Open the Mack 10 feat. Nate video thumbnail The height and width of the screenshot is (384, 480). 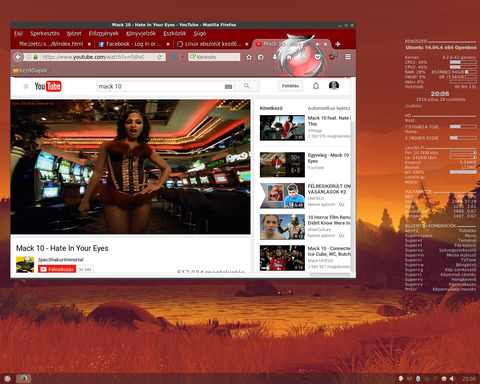tap(282, 128)
